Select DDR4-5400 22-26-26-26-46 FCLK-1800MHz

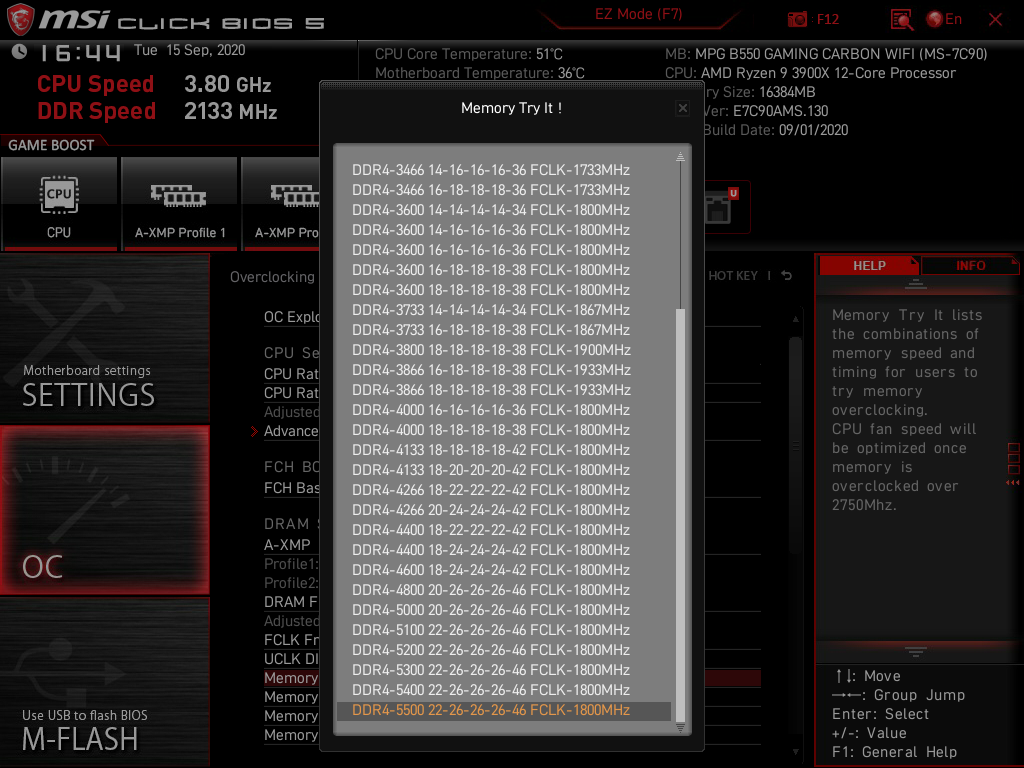(491, 690)
